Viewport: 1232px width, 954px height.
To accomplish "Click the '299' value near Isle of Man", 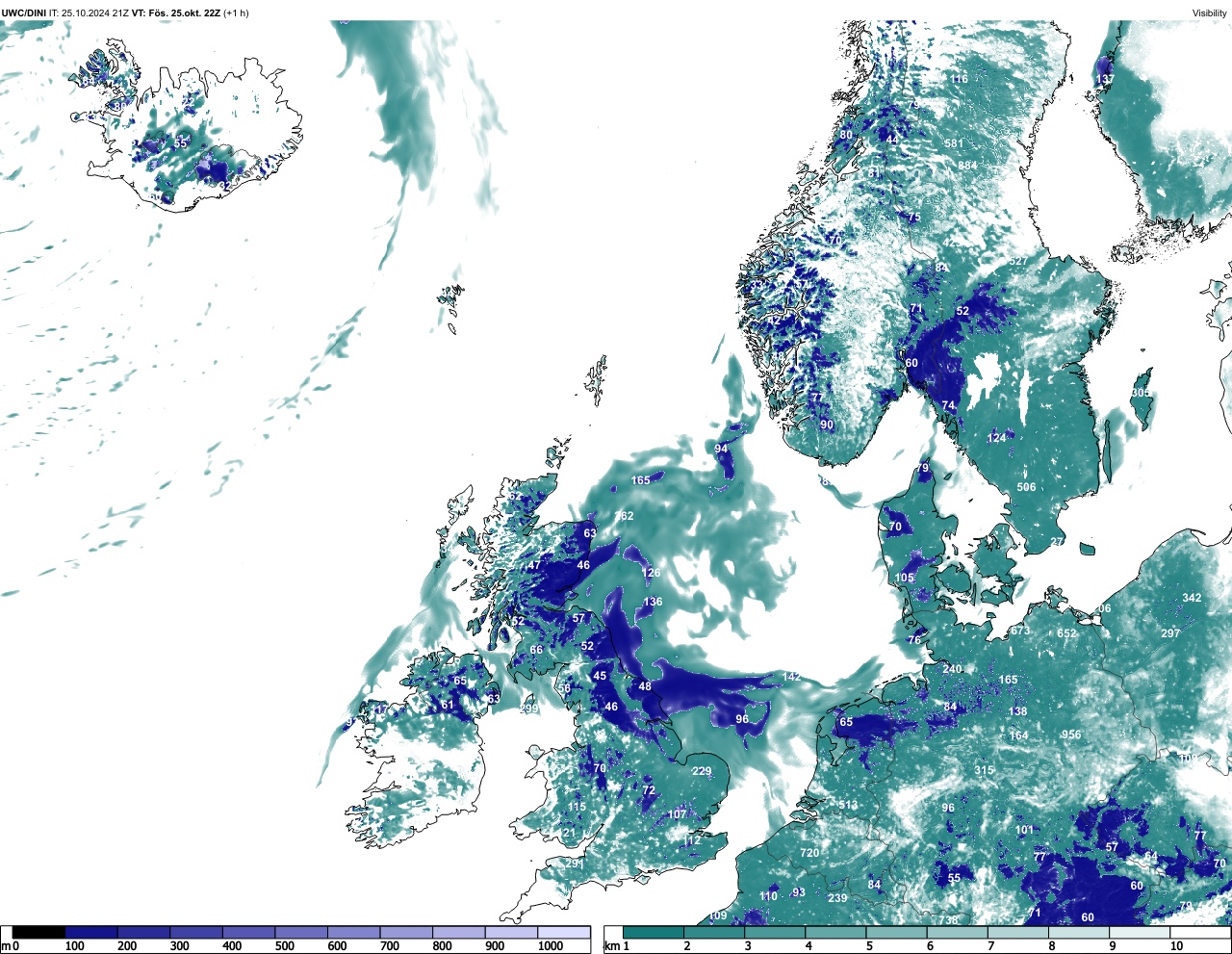I will (x=529, y=709).
